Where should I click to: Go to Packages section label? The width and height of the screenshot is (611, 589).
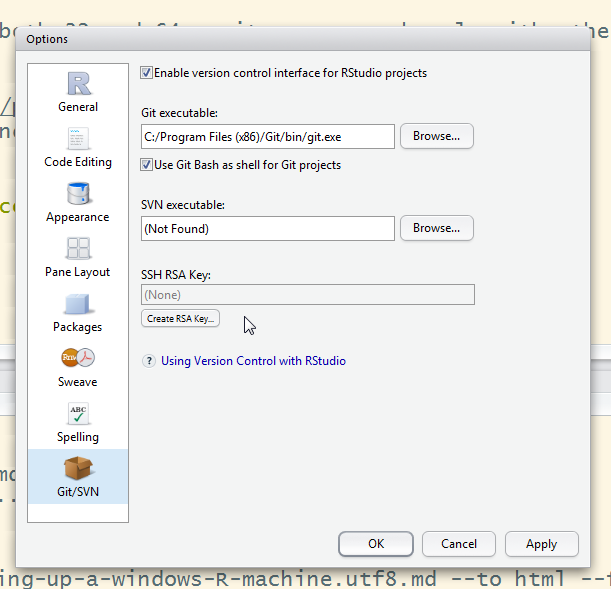[78, 327]
